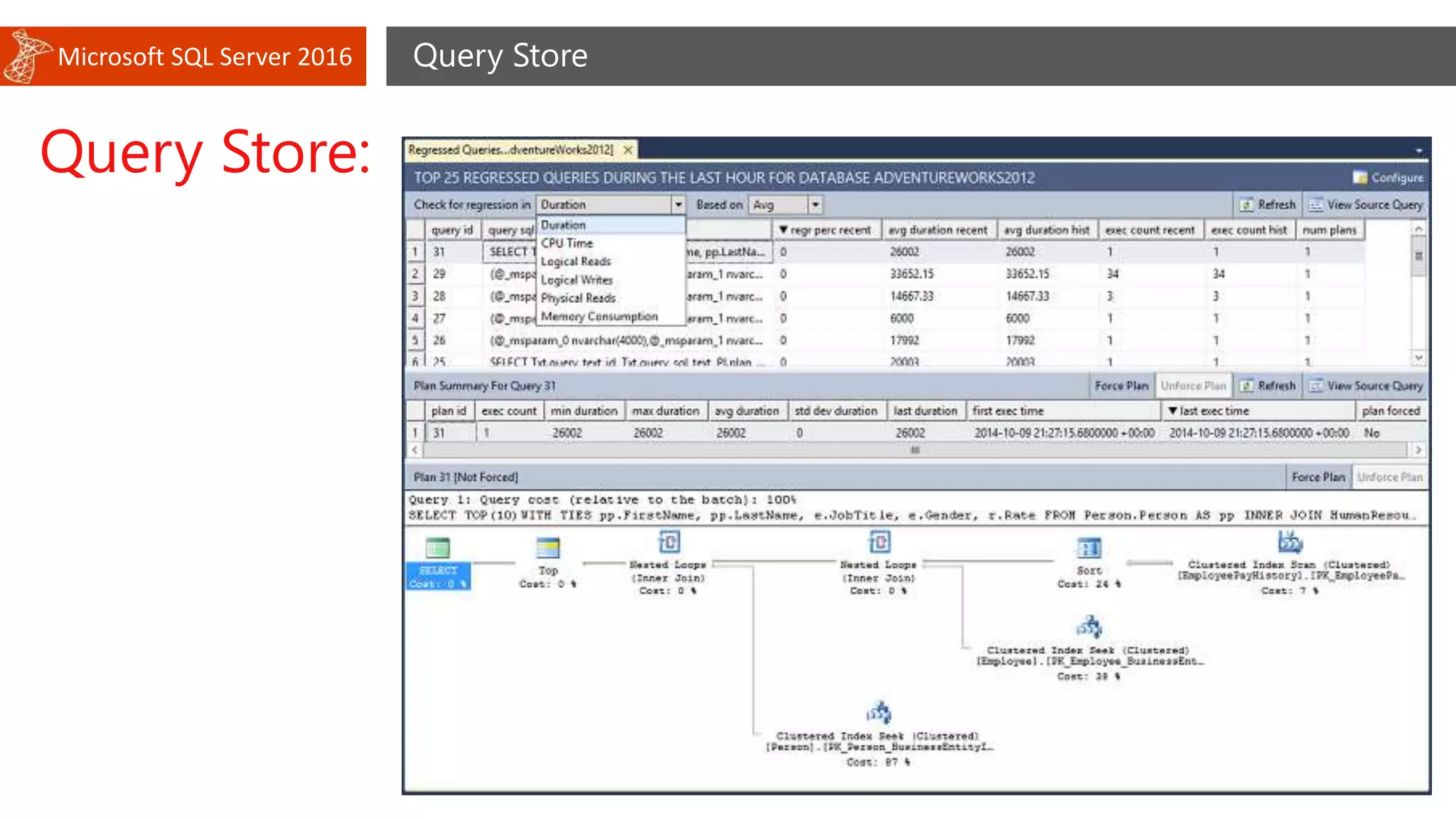
Task: Click the Clustered Index Seek Person icon
Action: (x=879, y=712)
